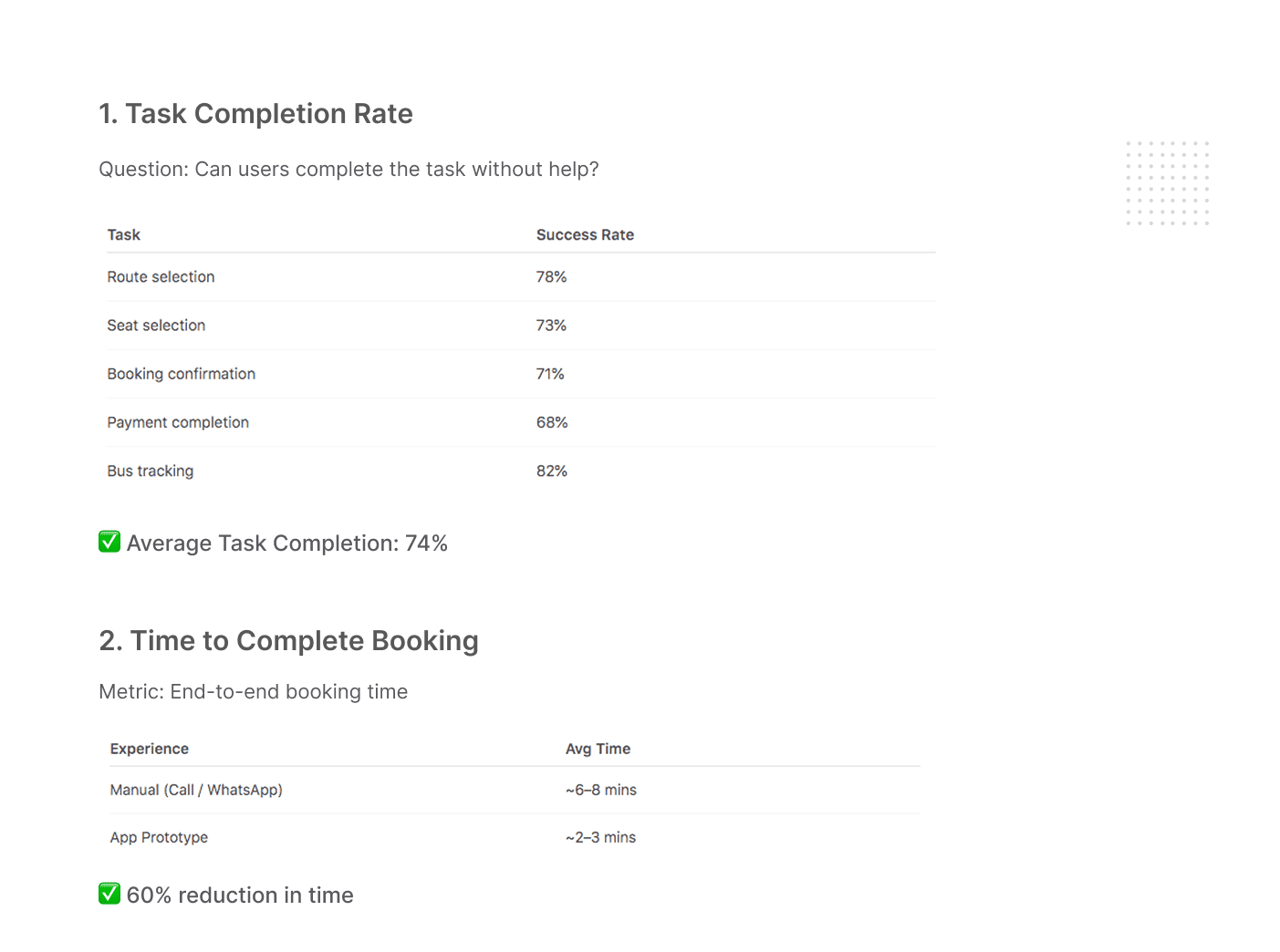Click the 78% success rate value
Viewport: 1280px width, 952px height.
551,277
